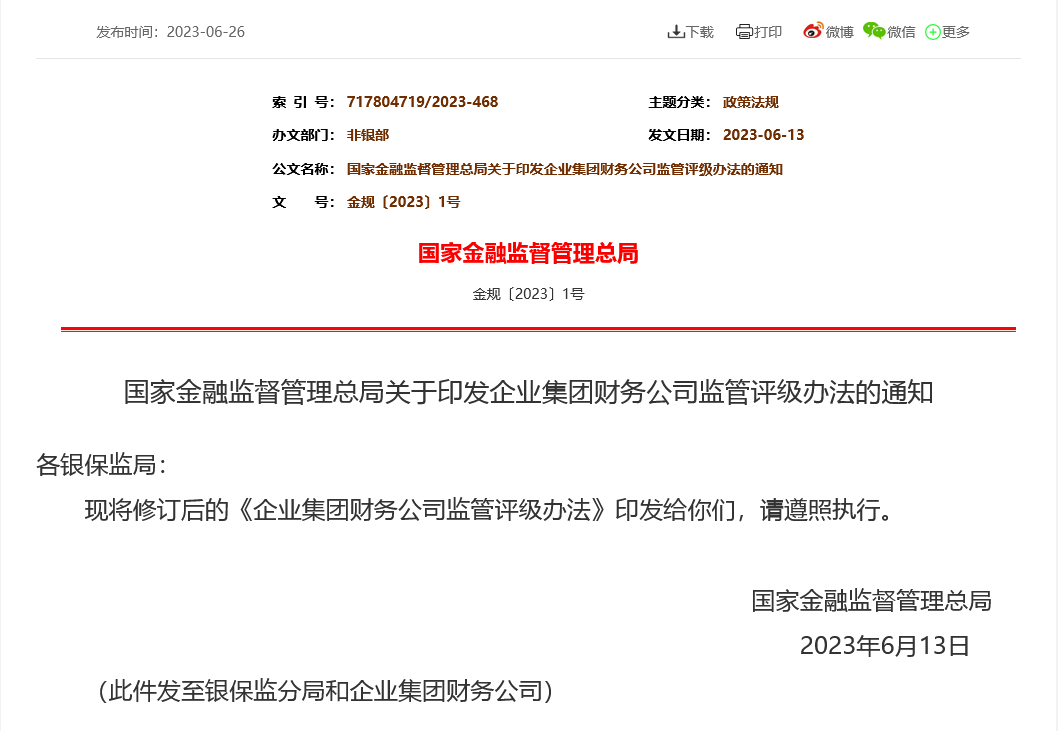This screenshot has height=731, width=1058.
Task: Open more sharing options plus icon
Action: [932, 32]
